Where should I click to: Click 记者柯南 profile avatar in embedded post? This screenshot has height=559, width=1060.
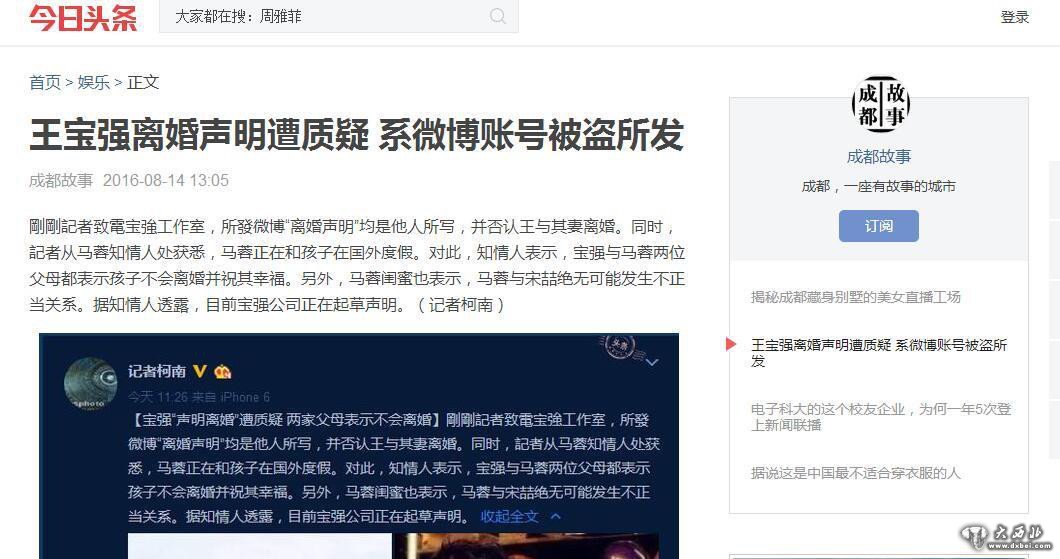point(91,384)
